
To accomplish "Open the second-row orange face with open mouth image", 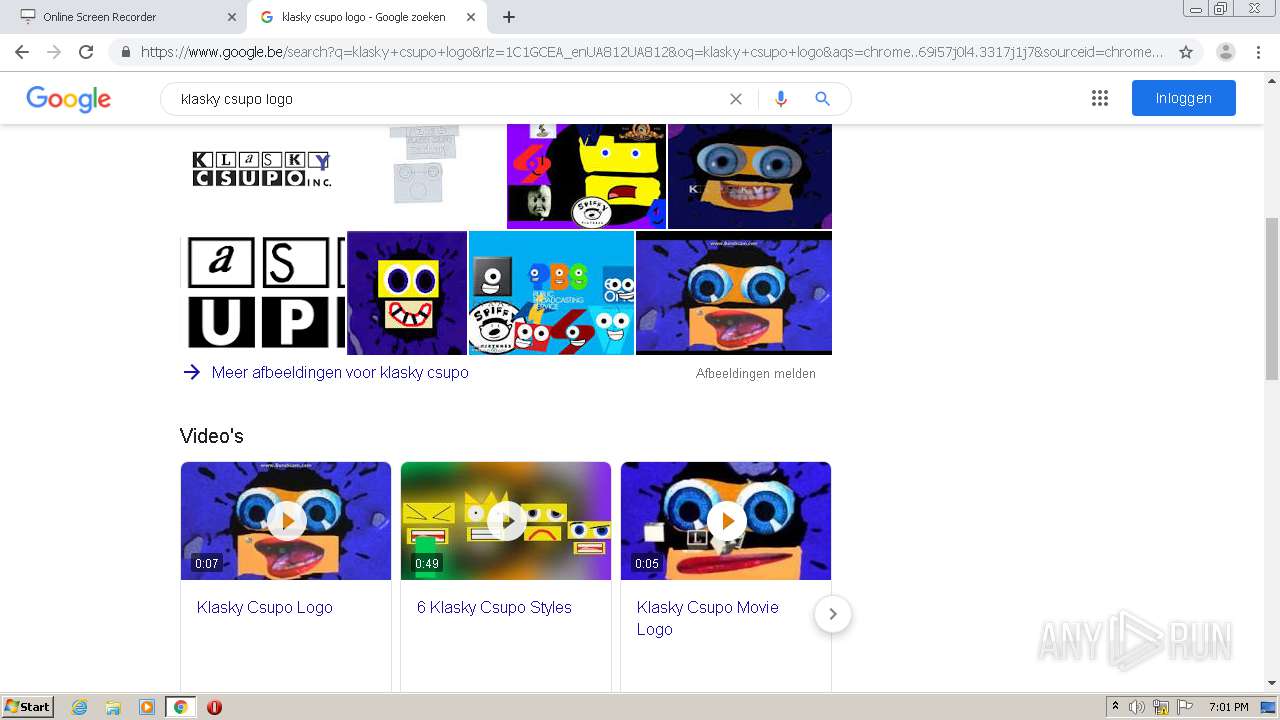I will pyautogui.click(x=734, y=293).
